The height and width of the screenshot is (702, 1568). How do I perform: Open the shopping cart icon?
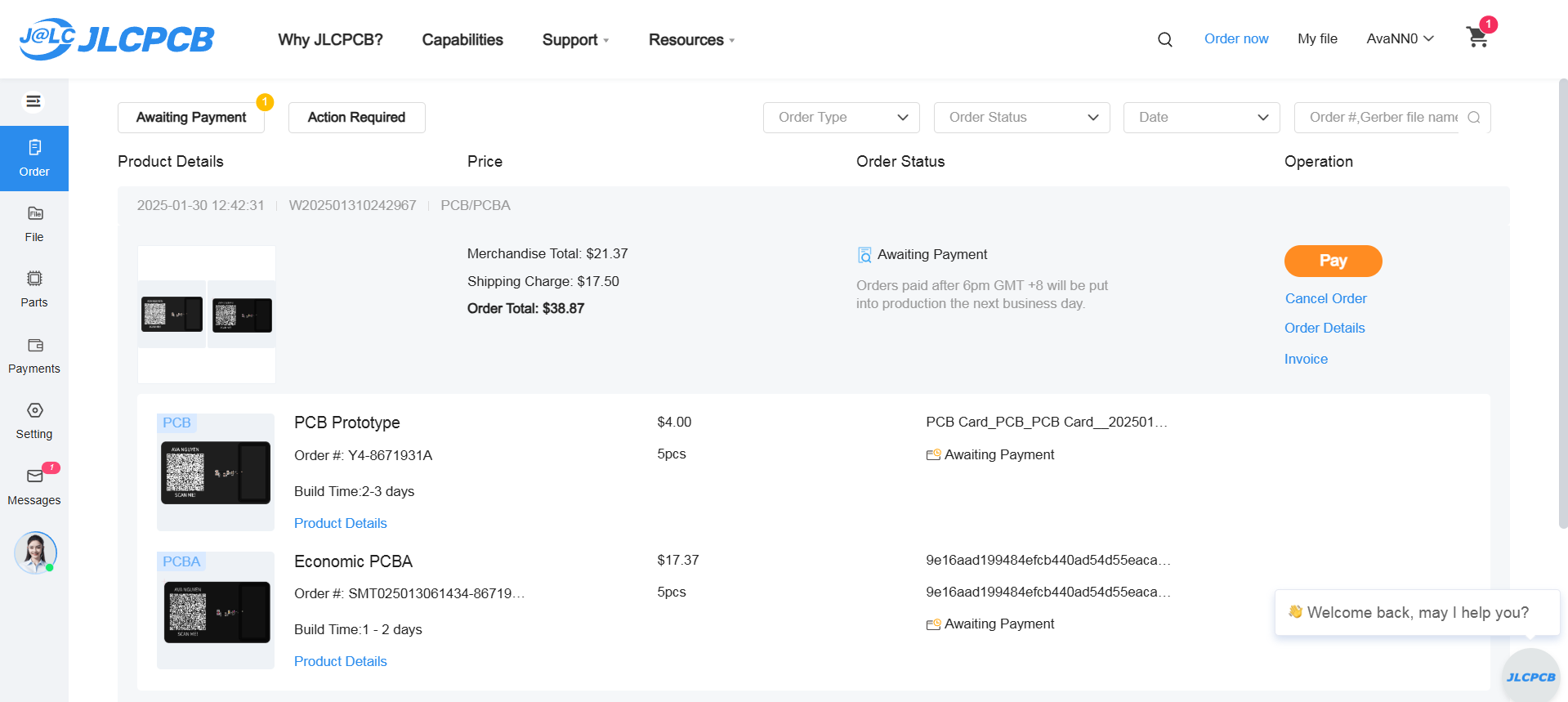tap(1477, 38)
